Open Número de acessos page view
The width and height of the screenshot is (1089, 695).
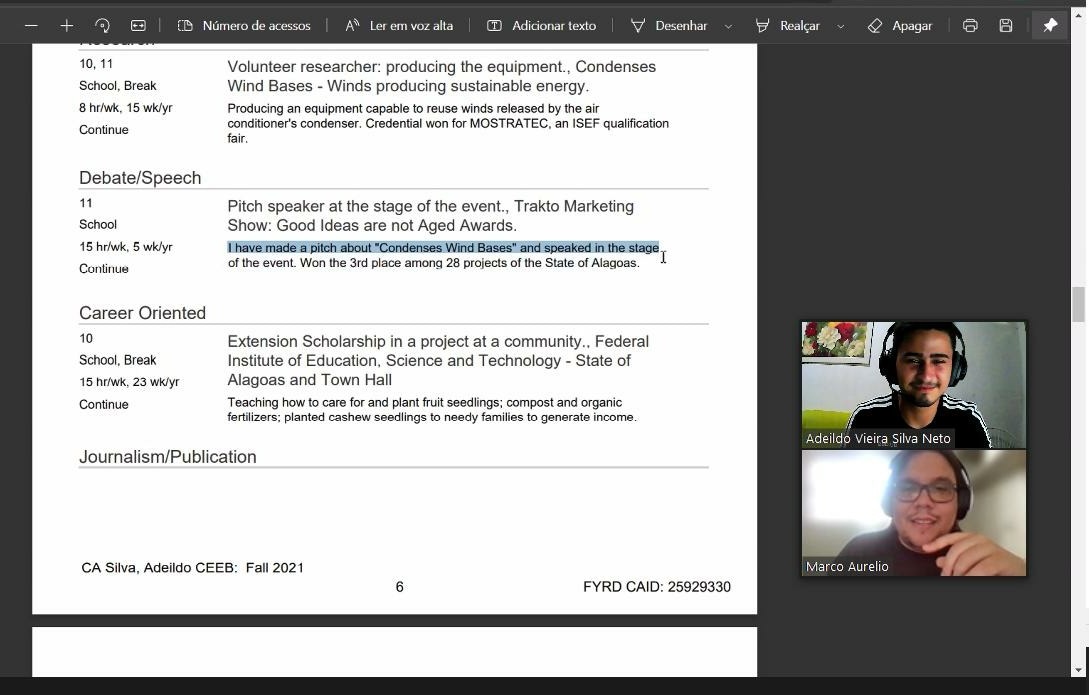244,25
